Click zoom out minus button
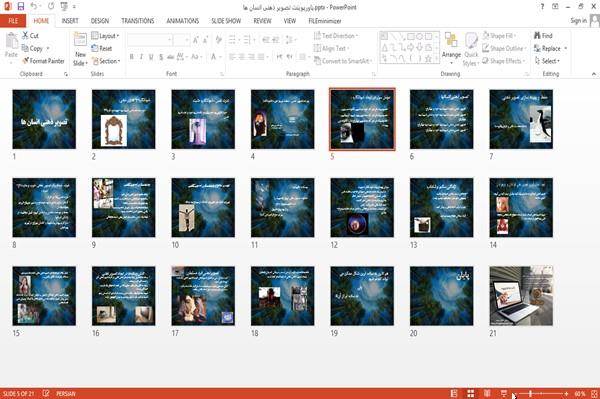This screenshot has height=399, width=600. click(x=515, y=394)
